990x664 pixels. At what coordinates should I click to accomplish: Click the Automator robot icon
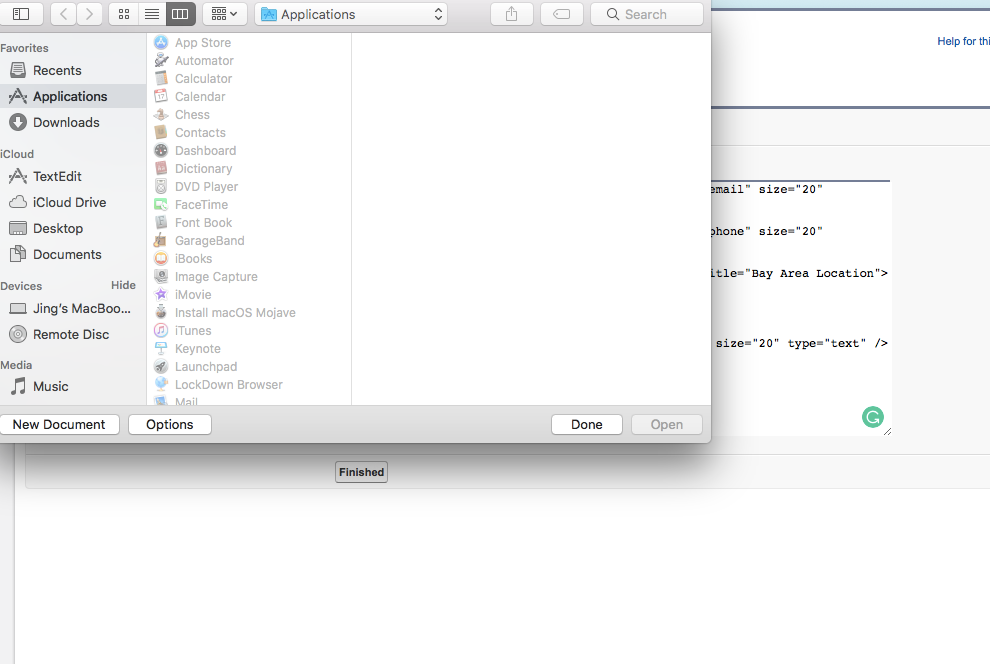tap(161, 61)
